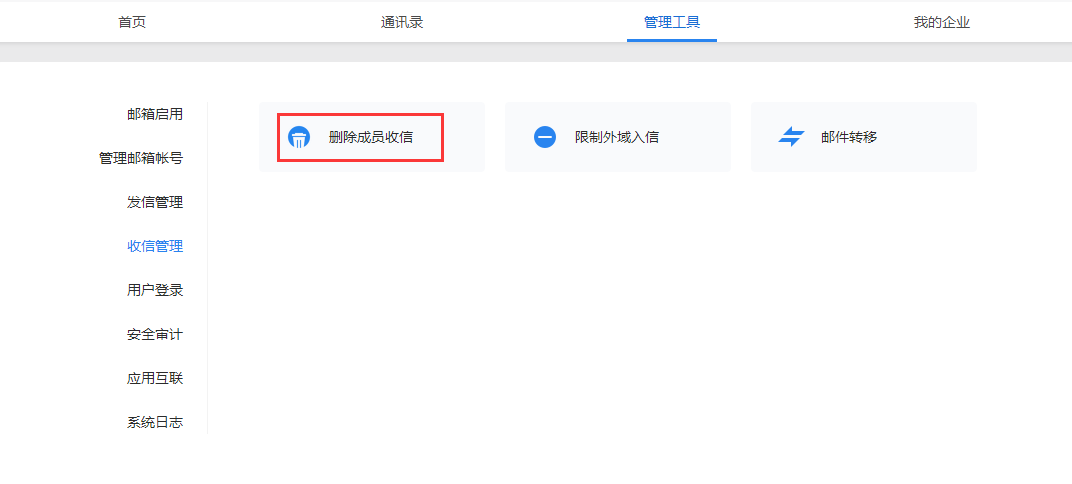Screen dimensions: 1072x484
Task: Click the trash icon for 删除成员收信
Action: click(x=299, y=138)
